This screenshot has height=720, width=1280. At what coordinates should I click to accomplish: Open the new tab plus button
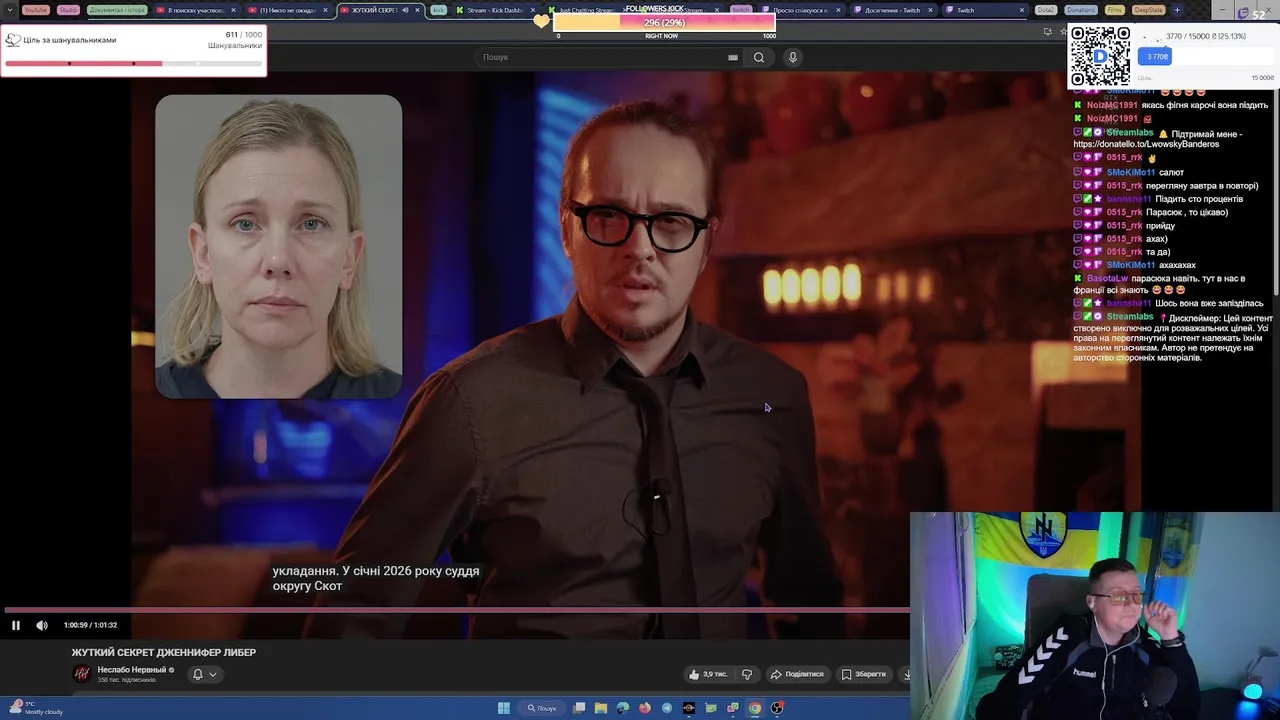pos(1177,10)
